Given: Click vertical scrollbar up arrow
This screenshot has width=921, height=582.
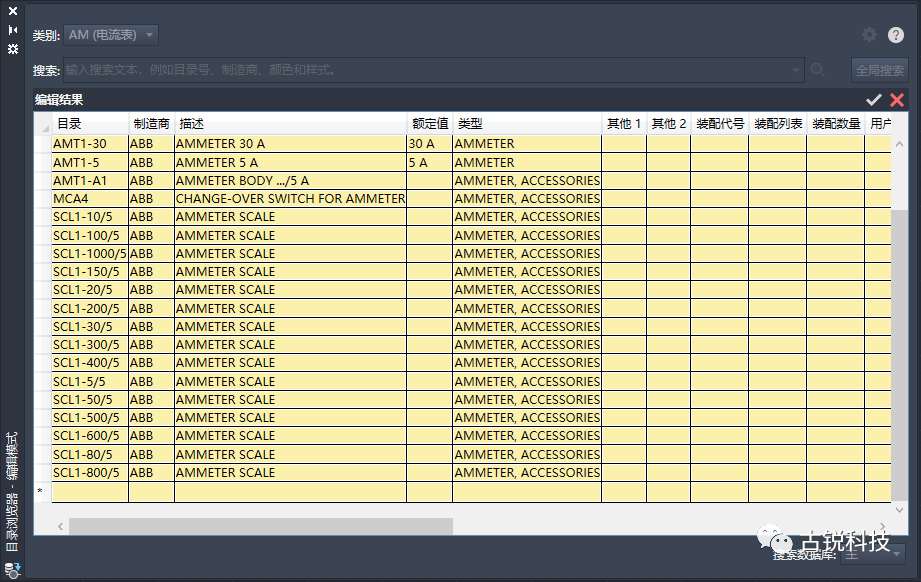Looking at the screenshot, I should tap(899, 144).
